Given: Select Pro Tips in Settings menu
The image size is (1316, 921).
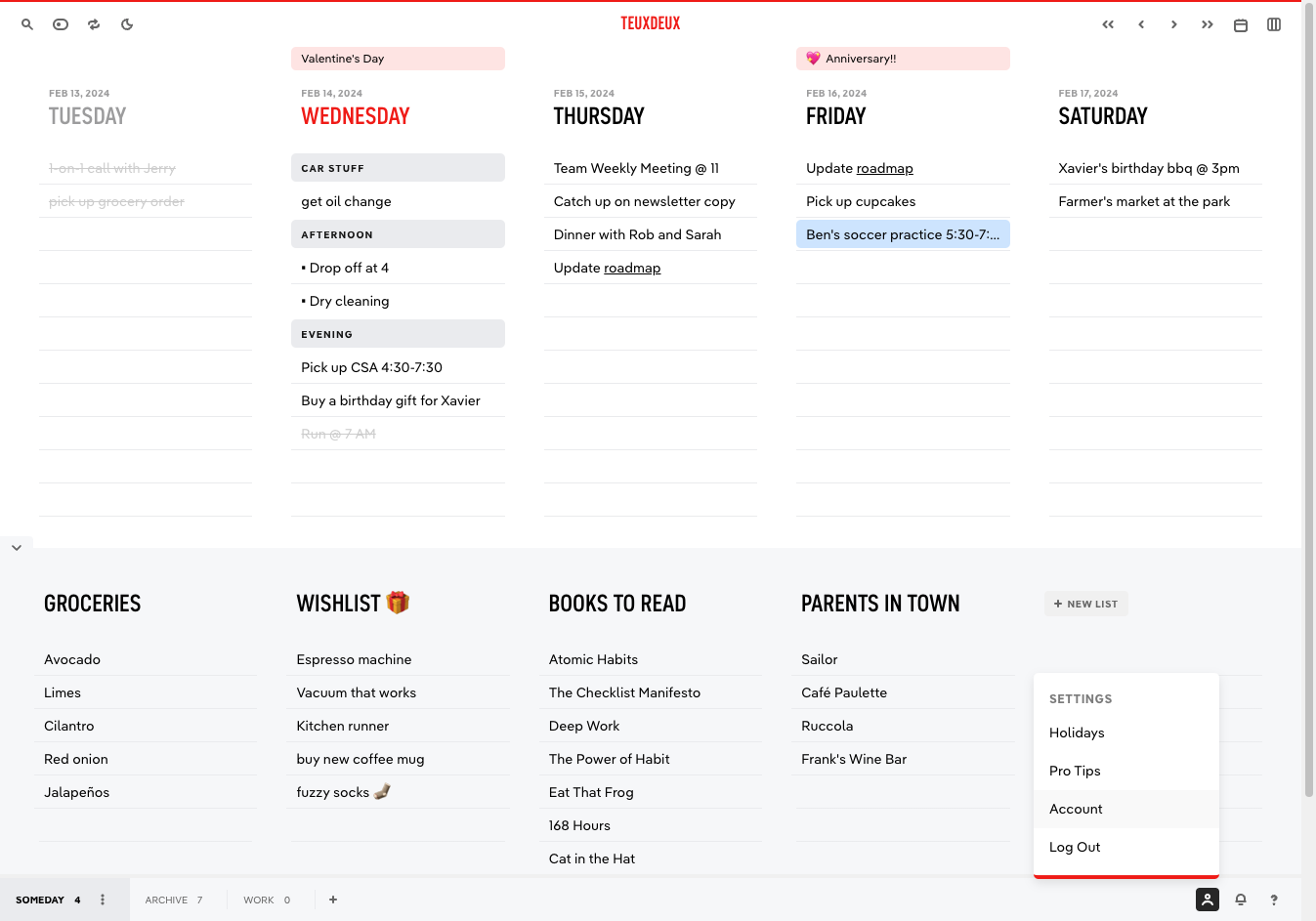Looking at the screenshot, I should click(x=1126, y=771).
